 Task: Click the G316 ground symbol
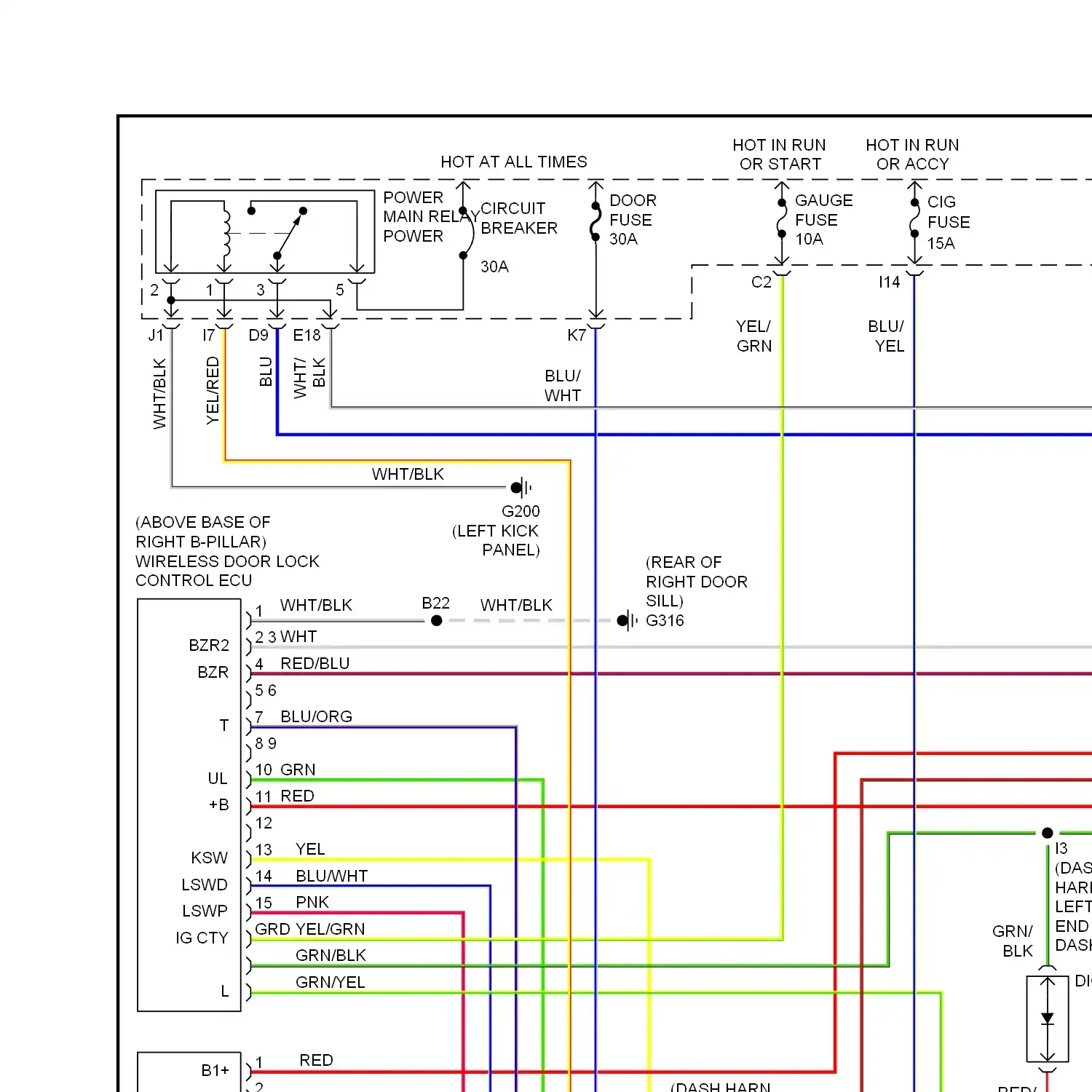tap(627, 621)
